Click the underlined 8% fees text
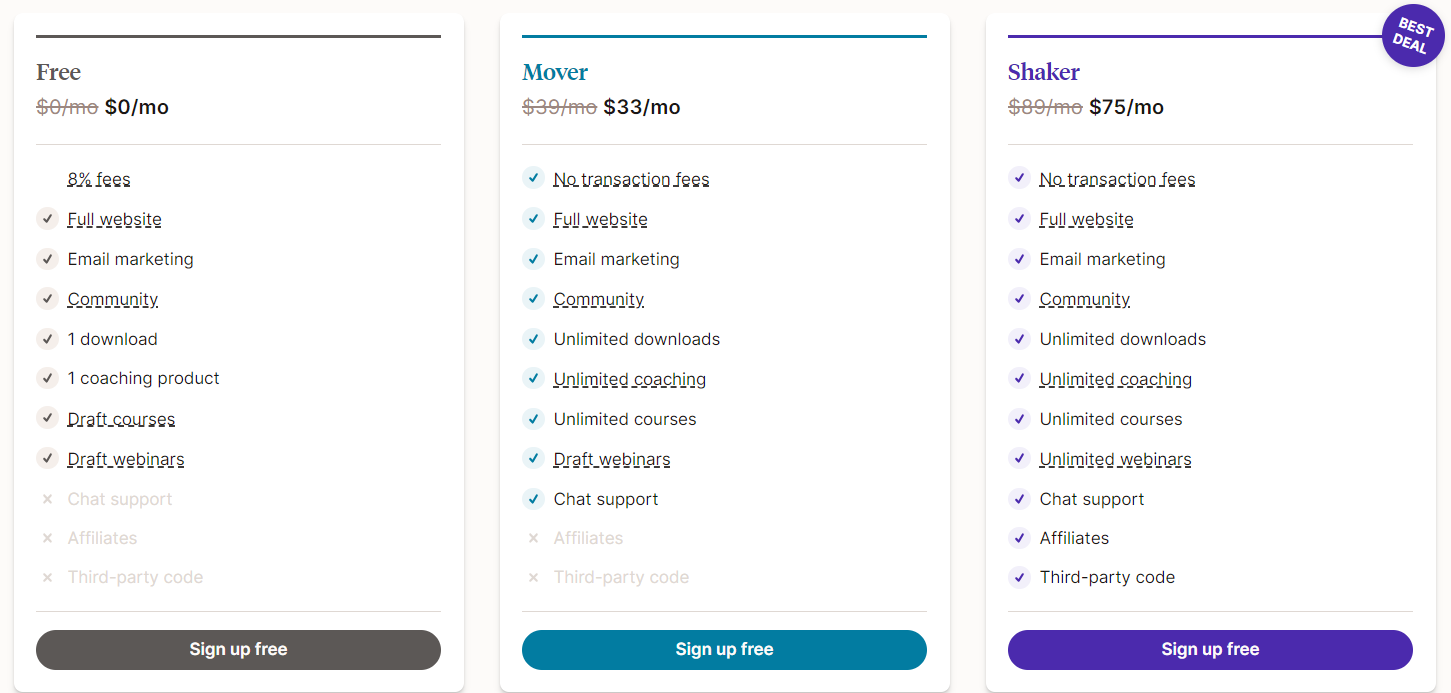Image resolution: width=1451 pixels, height=693 pixels. (x=99, y=179)
